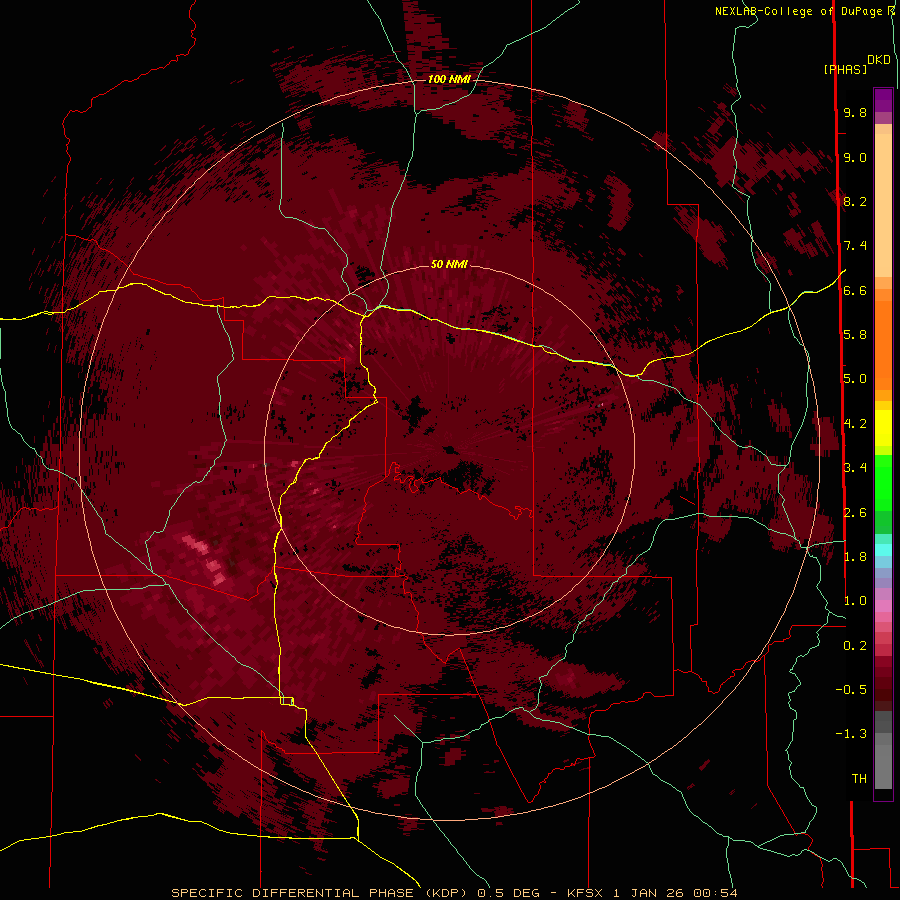Click the [PHAS] legend unit label

845,70
